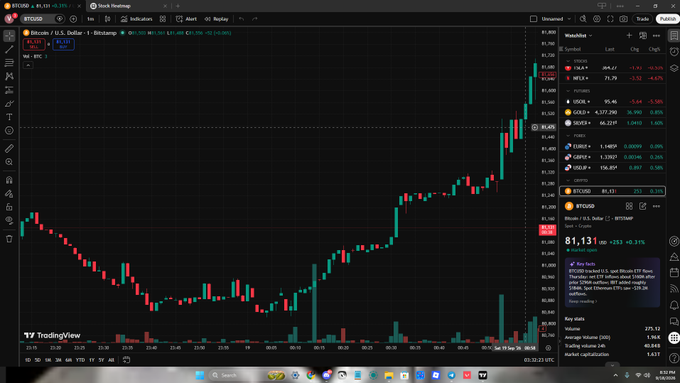Viewport: 680px width, 383px height.
Task: Select the trend line drawing tool
Action: click(x=9, y=49)
